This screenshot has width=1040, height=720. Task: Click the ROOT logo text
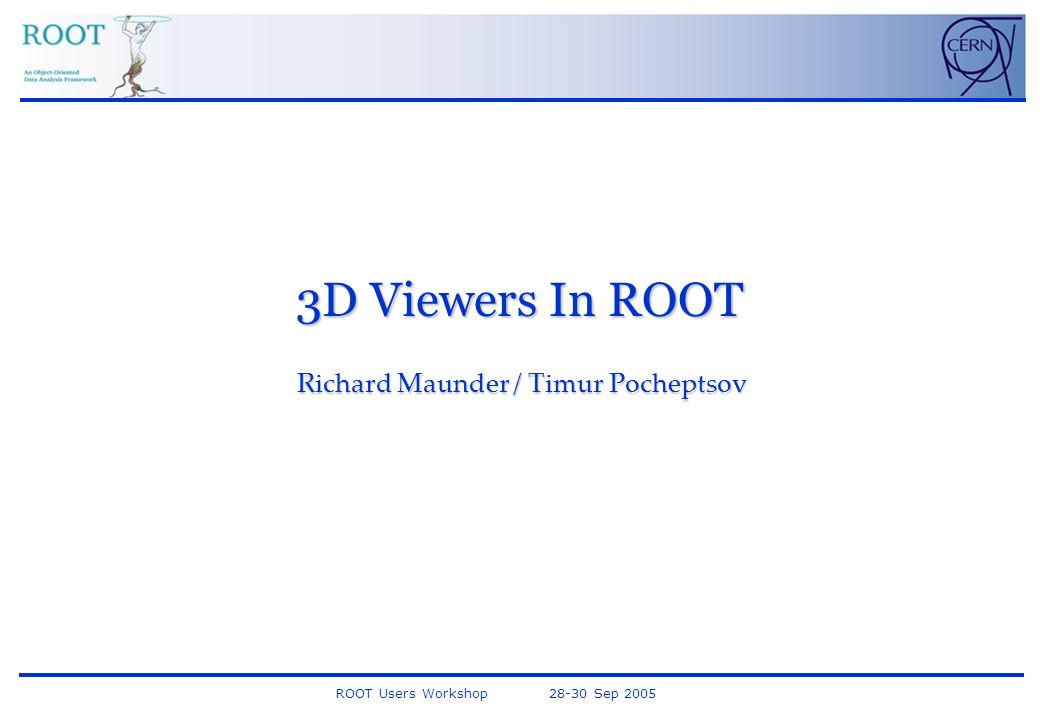[x=64, y=34]
